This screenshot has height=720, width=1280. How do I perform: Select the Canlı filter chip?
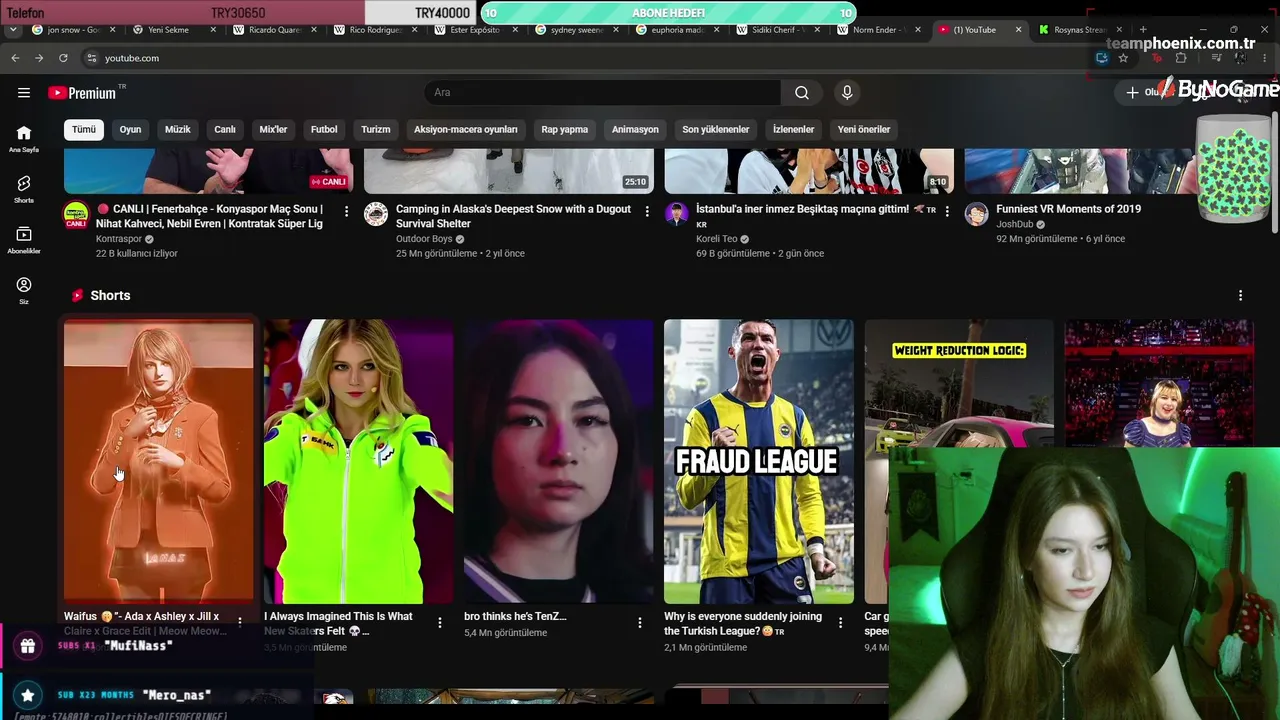point(225,129)
